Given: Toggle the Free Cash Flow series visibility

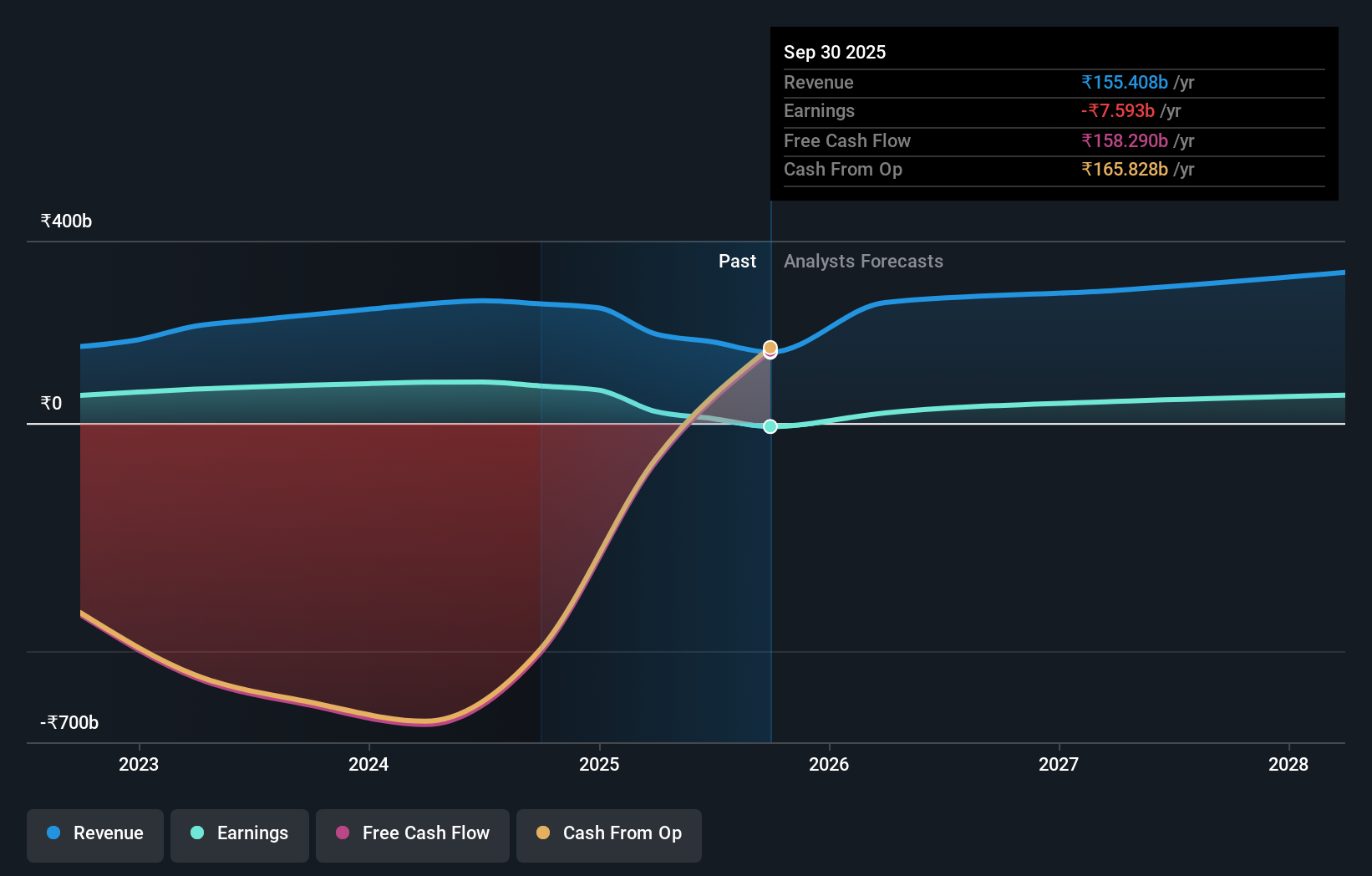Looking at the screenshot, I should (x=412, y=833).
